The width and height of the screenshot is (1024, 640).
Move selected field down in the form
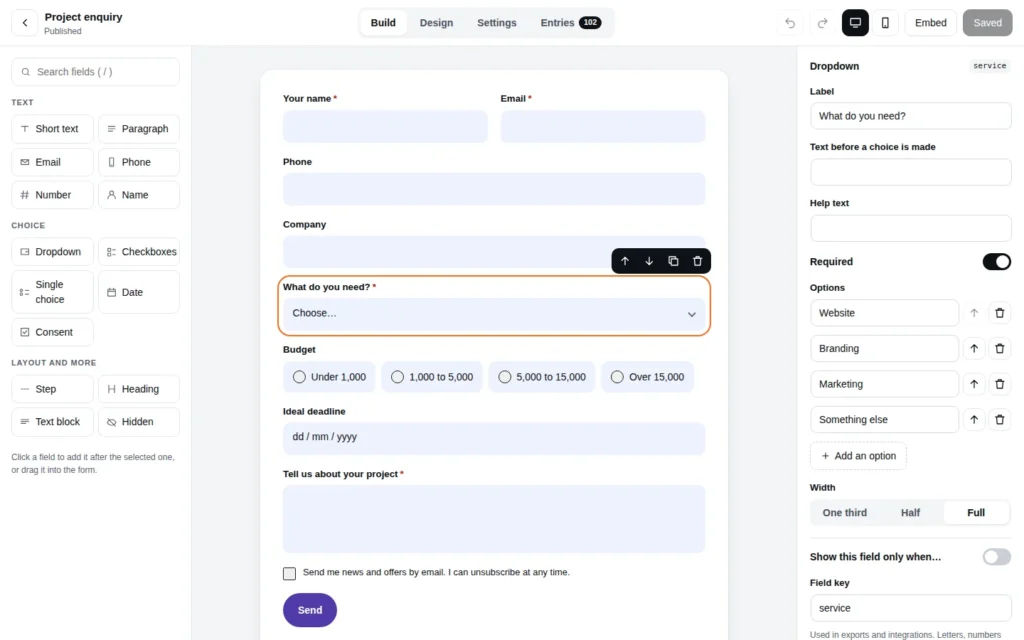click(649, 261)
